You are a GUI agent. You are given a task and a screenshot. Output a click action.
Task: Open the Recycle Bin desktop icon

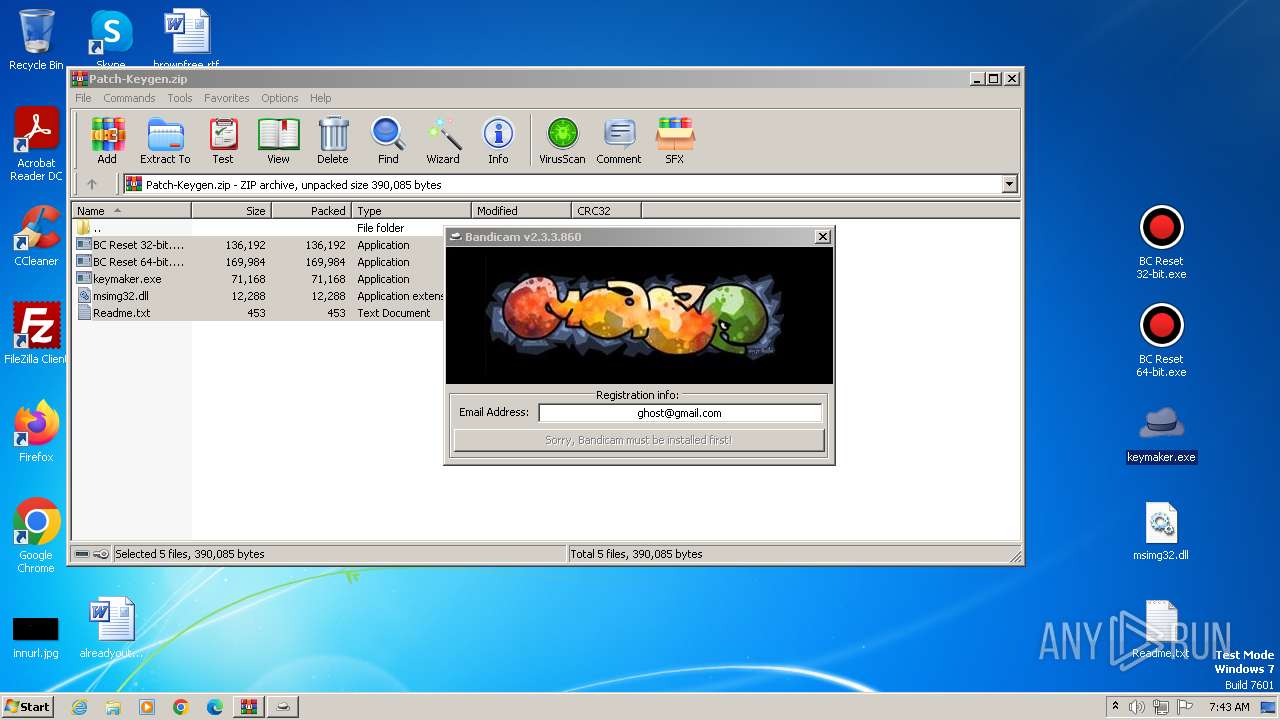coord(36,40)
